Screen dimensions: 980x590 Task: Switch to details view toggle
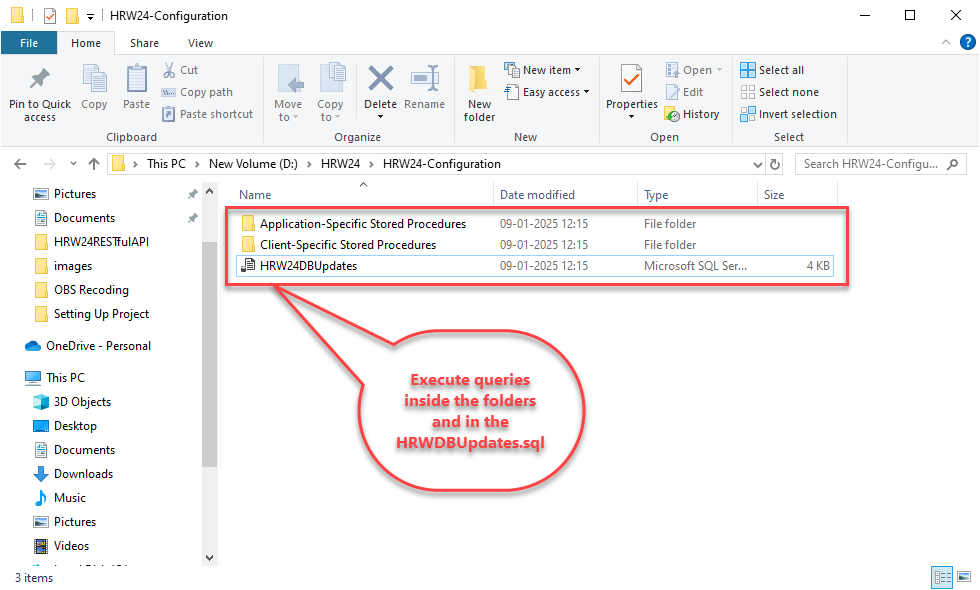[942, 577]
